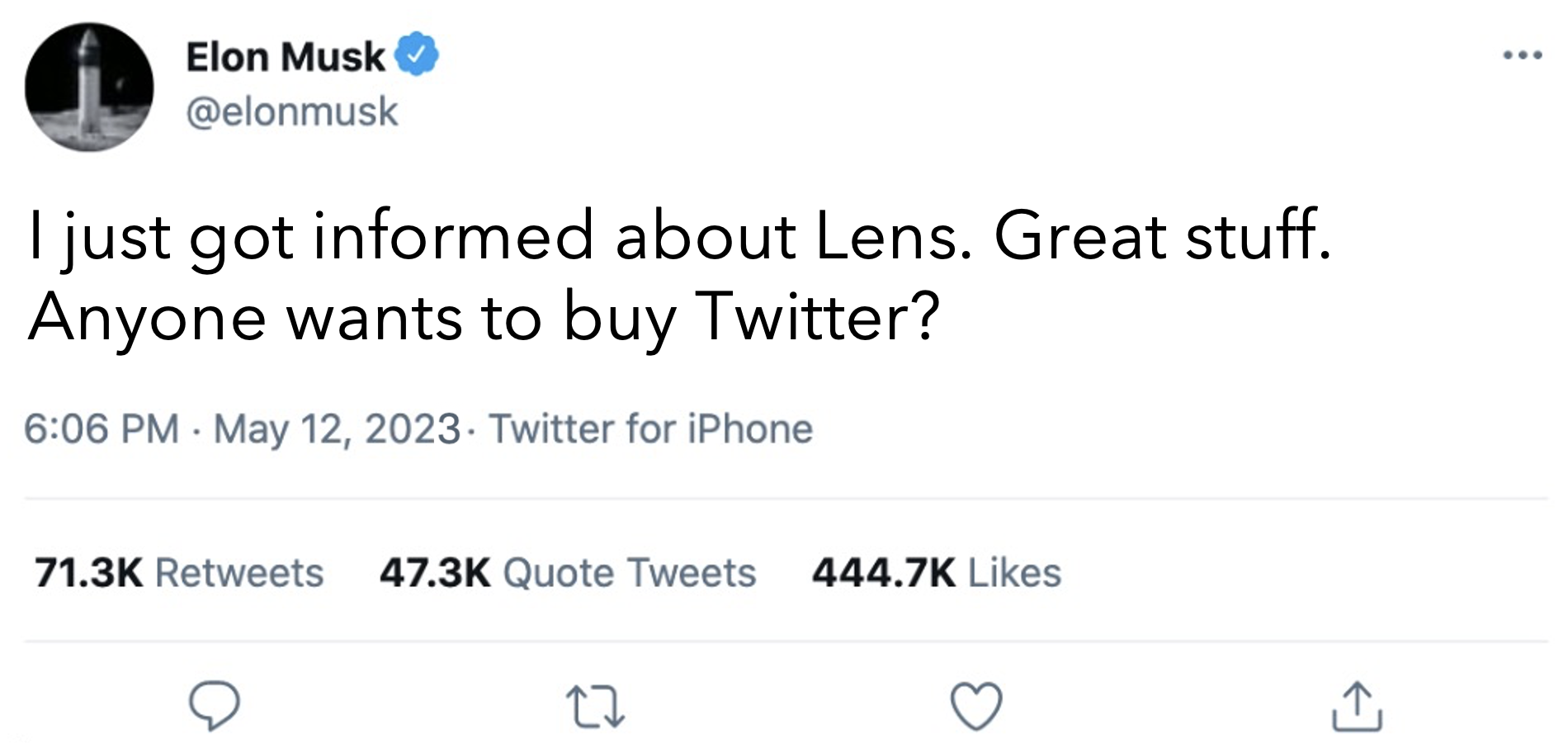Open the share upload icon
1568x743 pixels.
[x=1357, y=706]
